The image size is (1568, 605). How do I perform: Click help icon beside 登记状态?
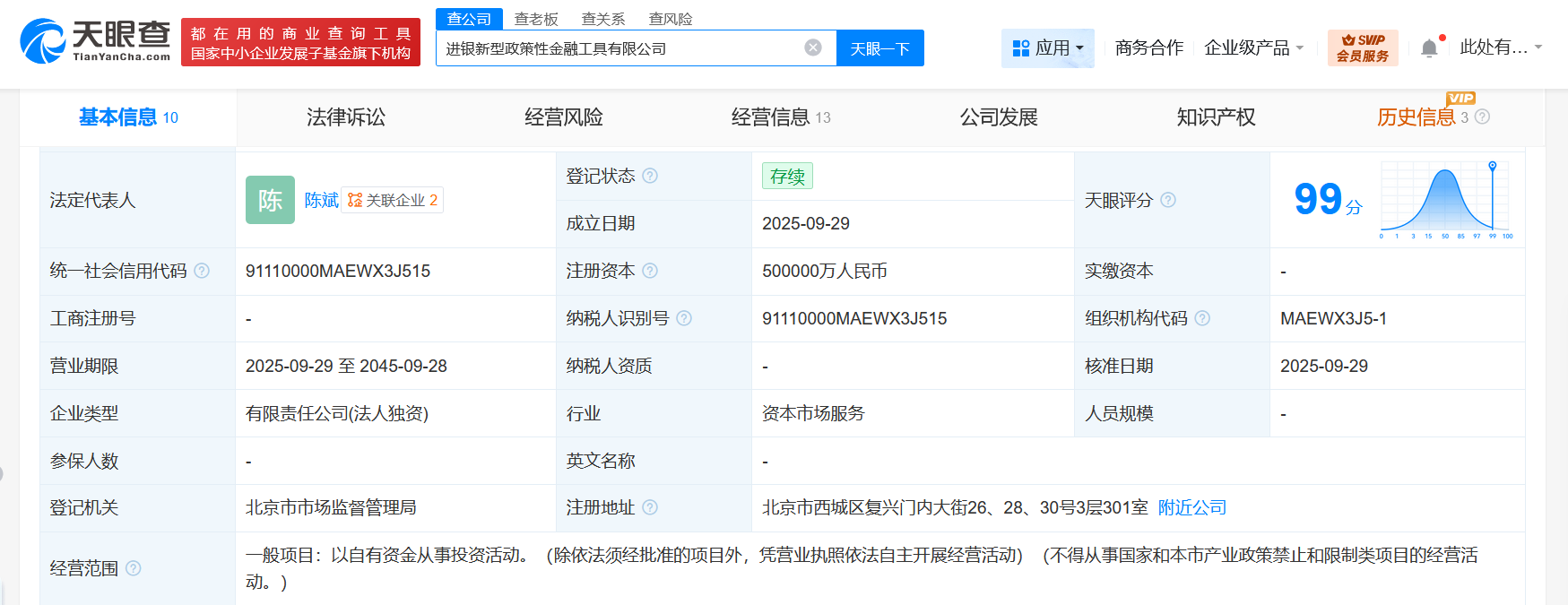coord(650,176)
